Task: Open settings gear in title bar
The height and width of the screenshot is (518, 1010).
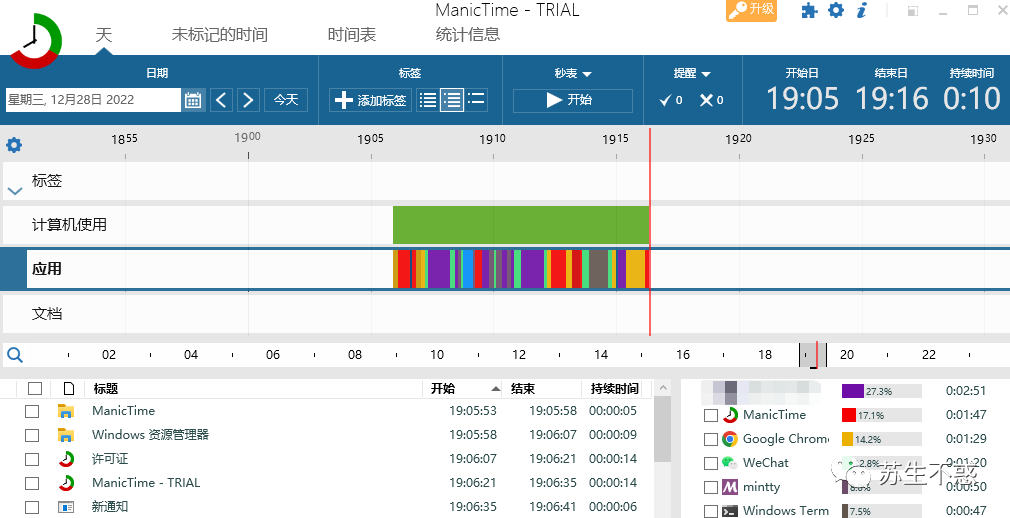Action: pyautogui.click(x=835, y=10)
